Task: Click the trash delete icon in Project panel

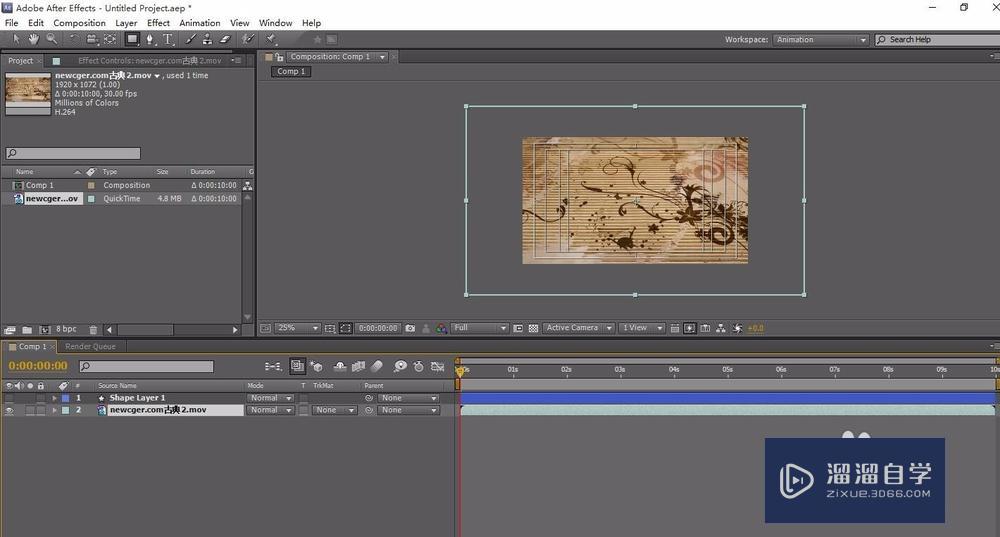Action: [x=93, y=330]
